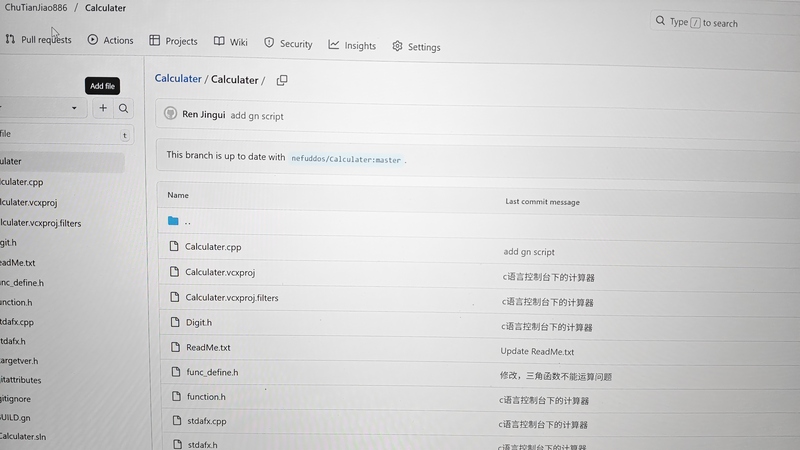The width and height of the screenshot is (800, 450).
Task: Select Calculater.vcxproj.filters in sidebar tree
Action: pos(40,223)
